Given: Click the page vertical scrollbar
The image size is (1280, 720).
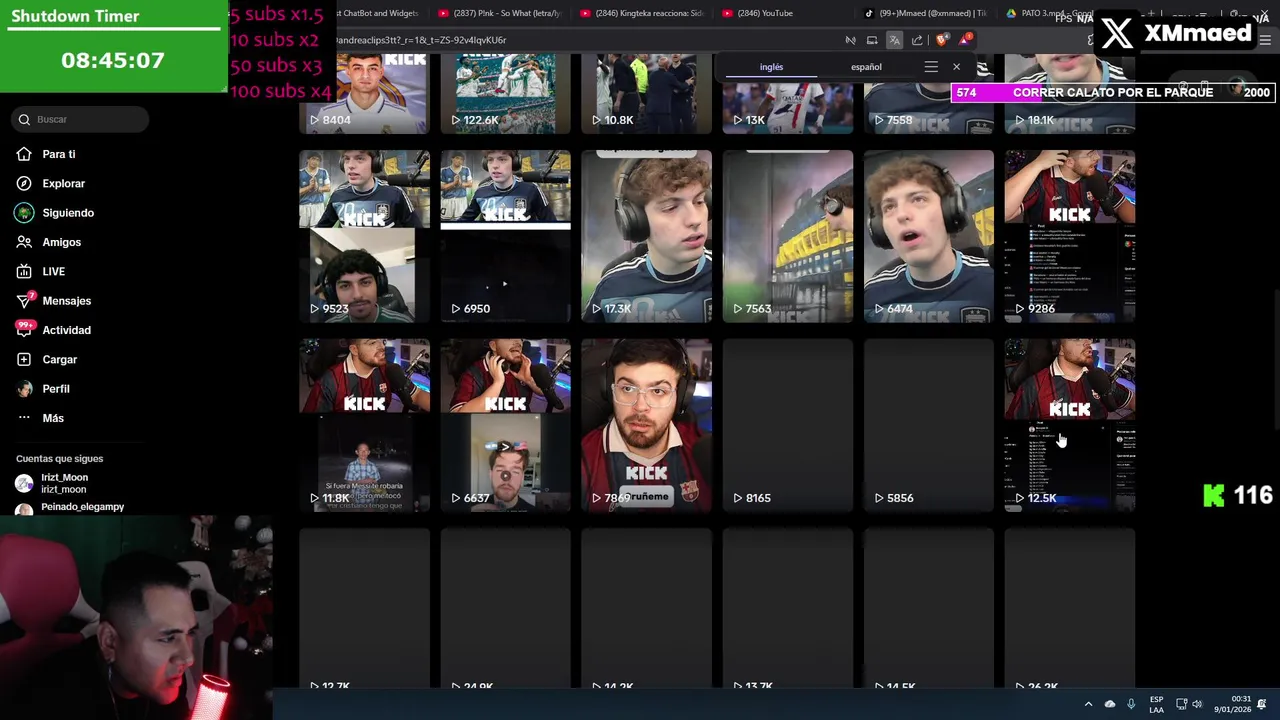Looking at the screenshot, I should click(x=1275, y=360).
